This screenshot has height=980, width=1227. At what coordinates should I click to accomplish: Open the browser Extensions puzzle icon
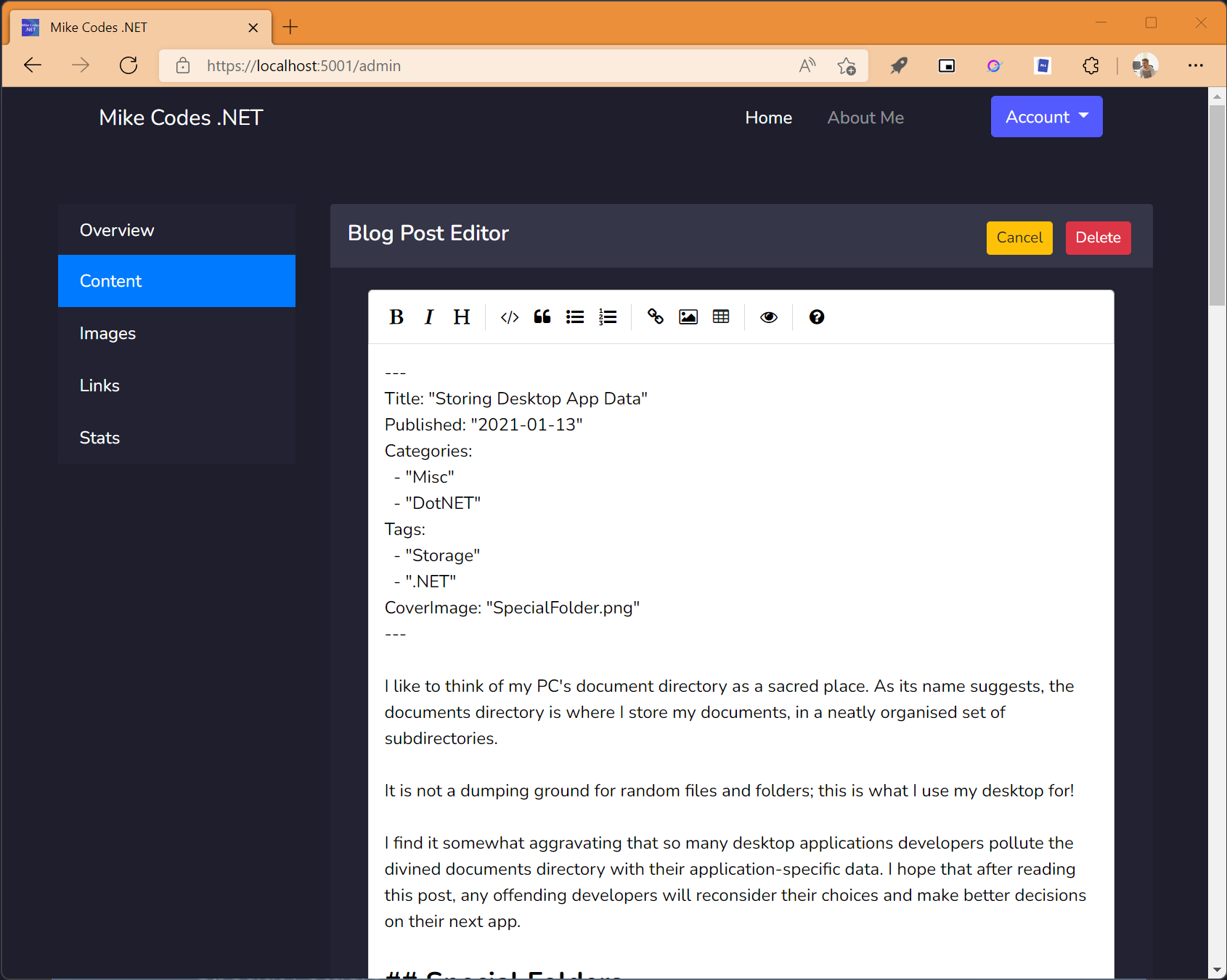1091,66
